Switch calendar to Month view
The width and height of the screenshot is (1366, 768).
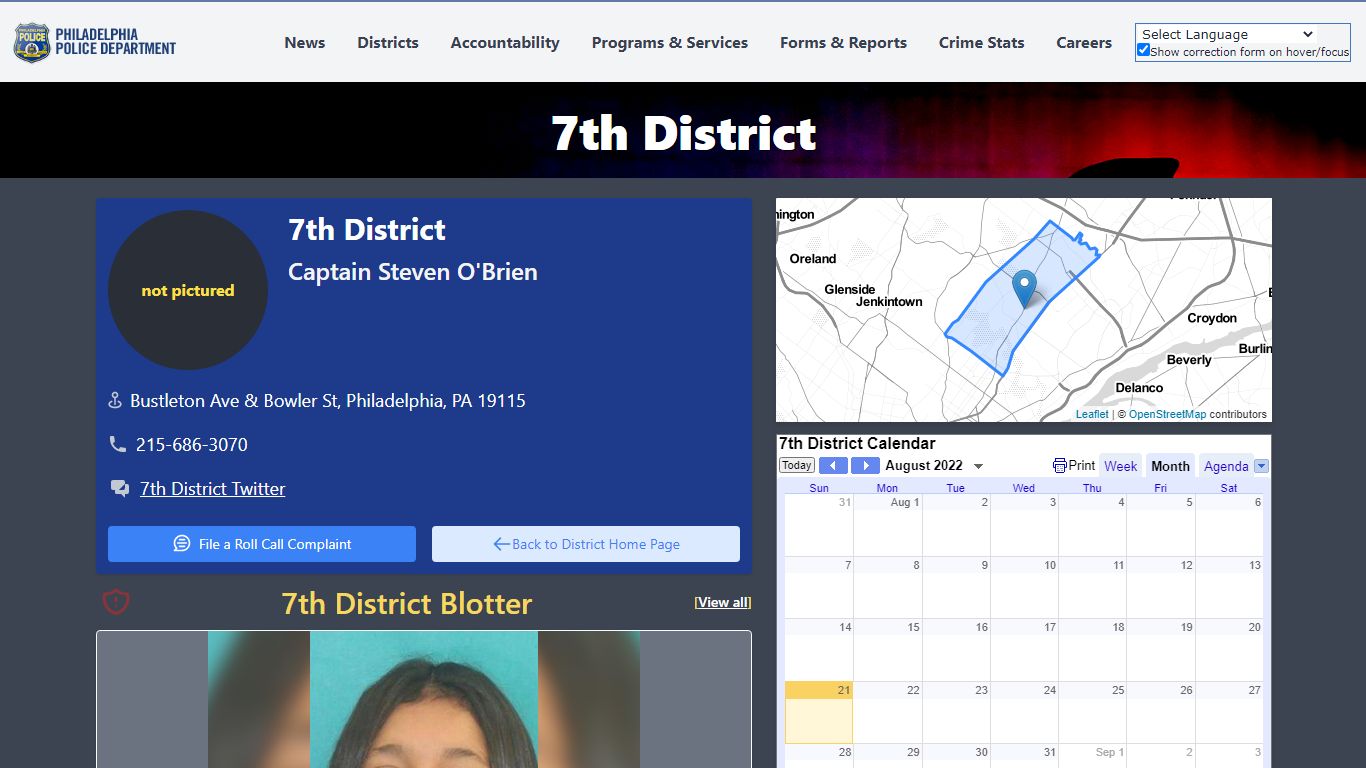tap(1170, 466)
